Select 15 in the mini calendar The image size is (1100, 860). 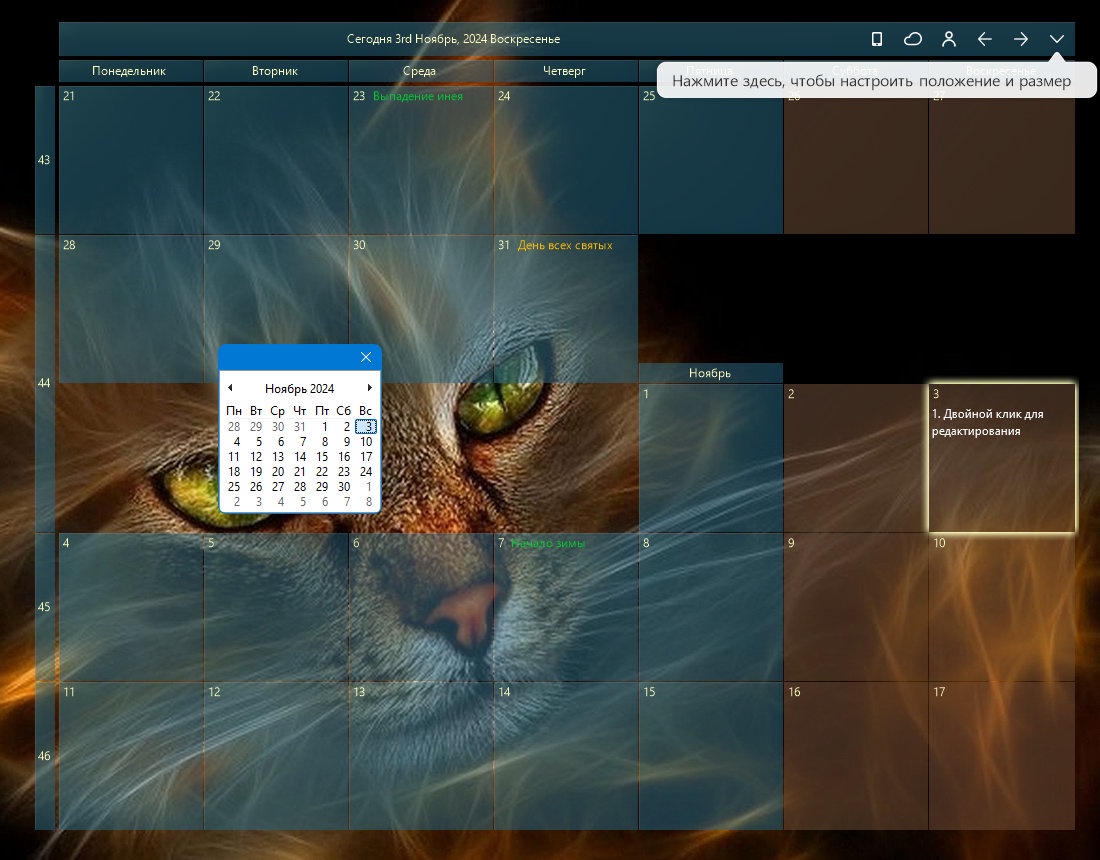pyautogui.click(x=322, y=457)
